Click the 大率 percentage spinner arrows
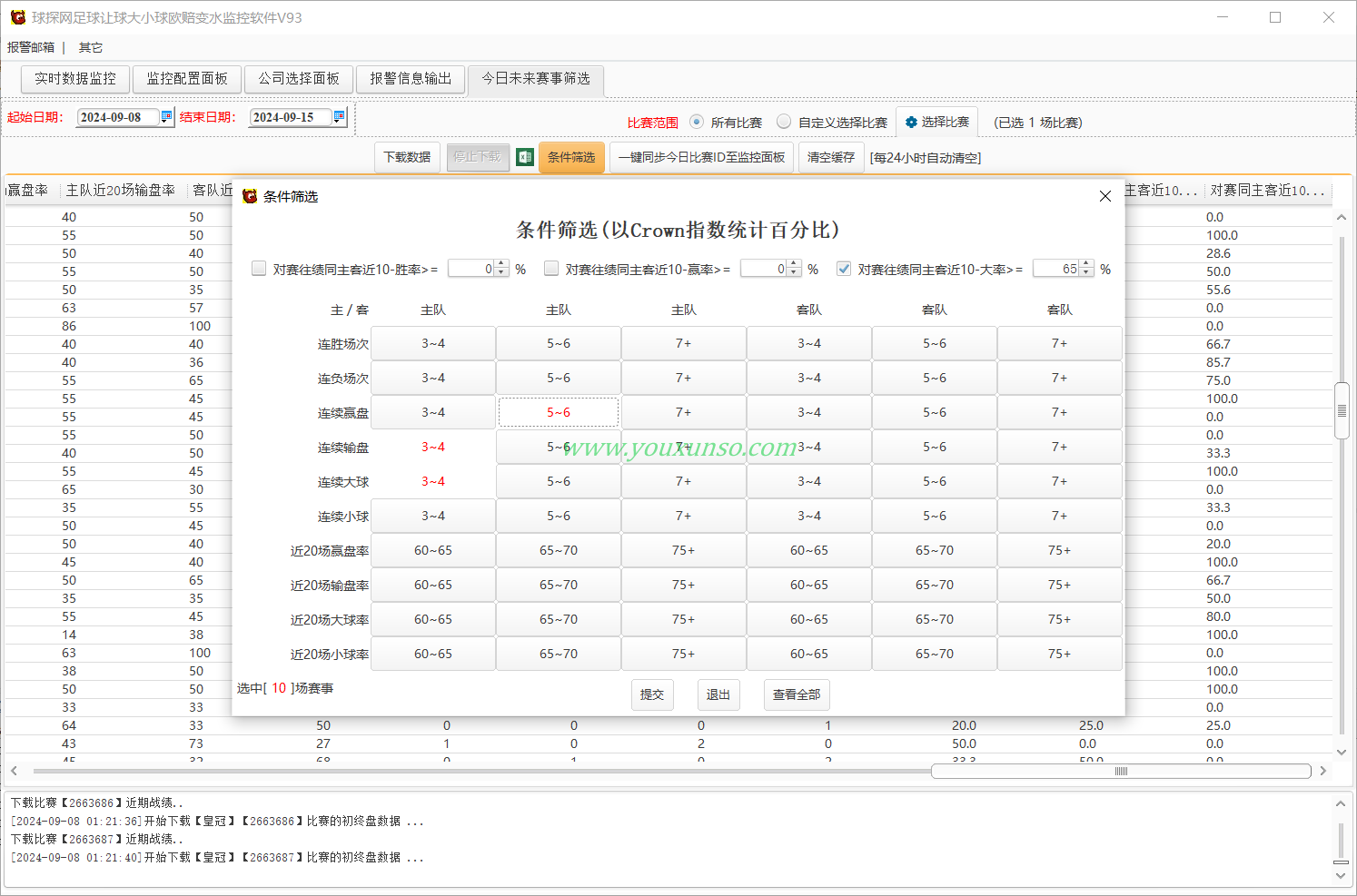The height and width of the screenshot is (896, 1357). click(1086, 269)
